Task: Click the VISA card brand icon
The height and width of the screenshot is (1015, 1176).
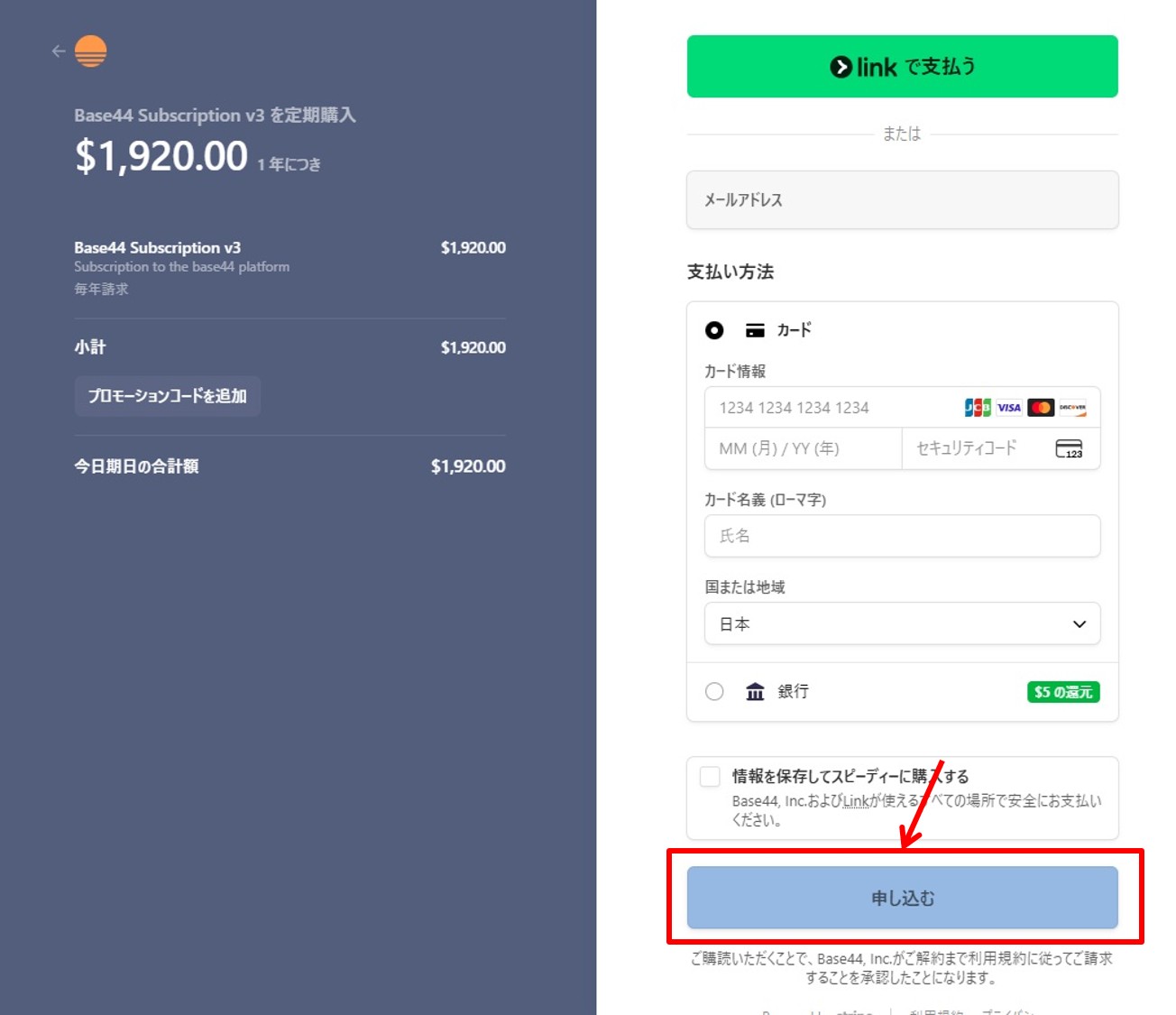Action: [1009, 408]
